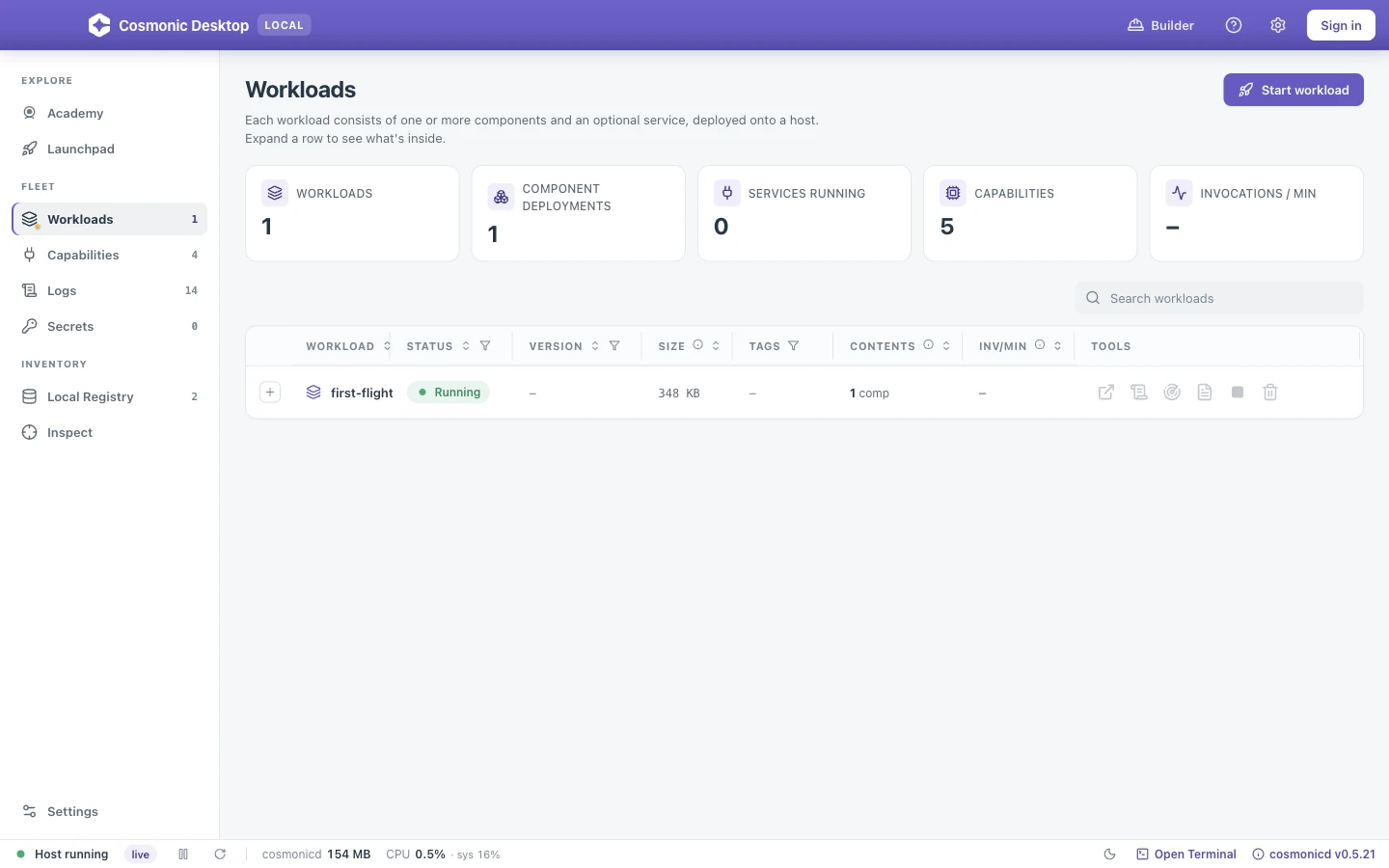Click the Running status badge
Image resolution: width=1389 pixels, height=868 pixels.
tap(449, 393)
